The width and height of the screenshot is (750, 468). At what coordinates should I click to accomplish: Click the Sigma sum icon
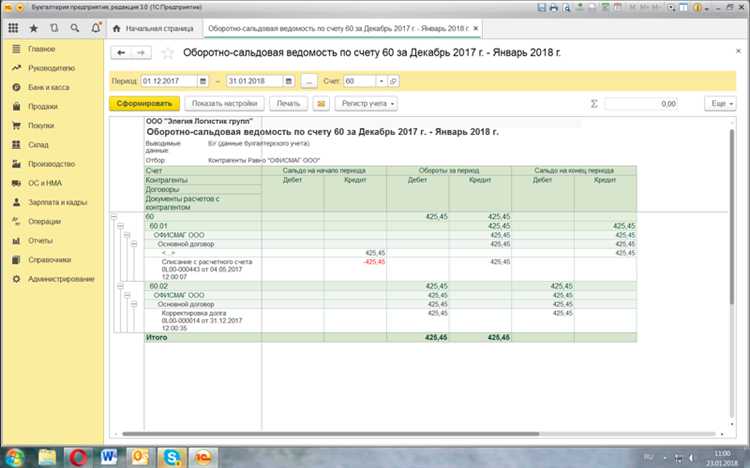594,104
